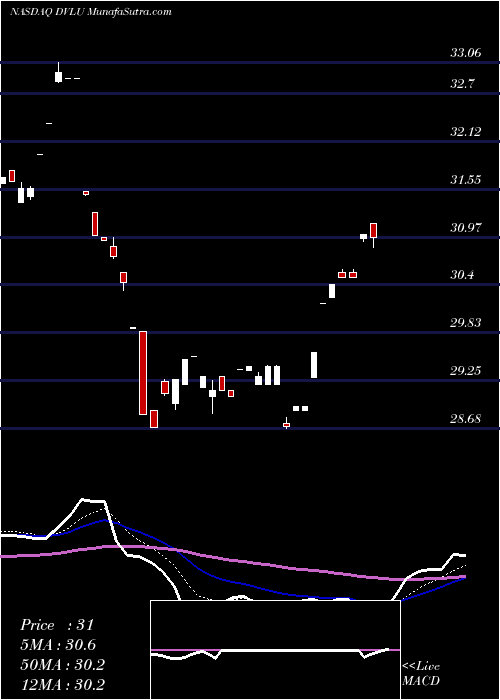
Task: Select the 30.4 price level label
Action: (x=462, y=275)
